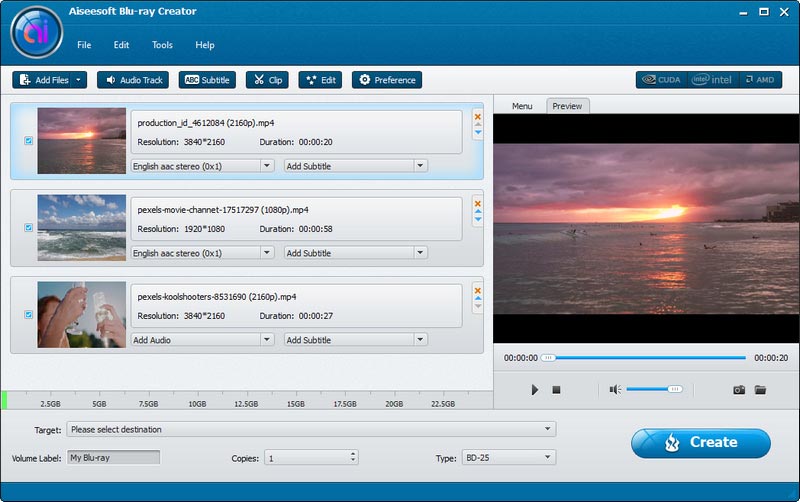Expand Add Subtitle dropdown for pexels-koolshooters
The width and height of the screenshot is (800, 502).
tap(420, 340)
